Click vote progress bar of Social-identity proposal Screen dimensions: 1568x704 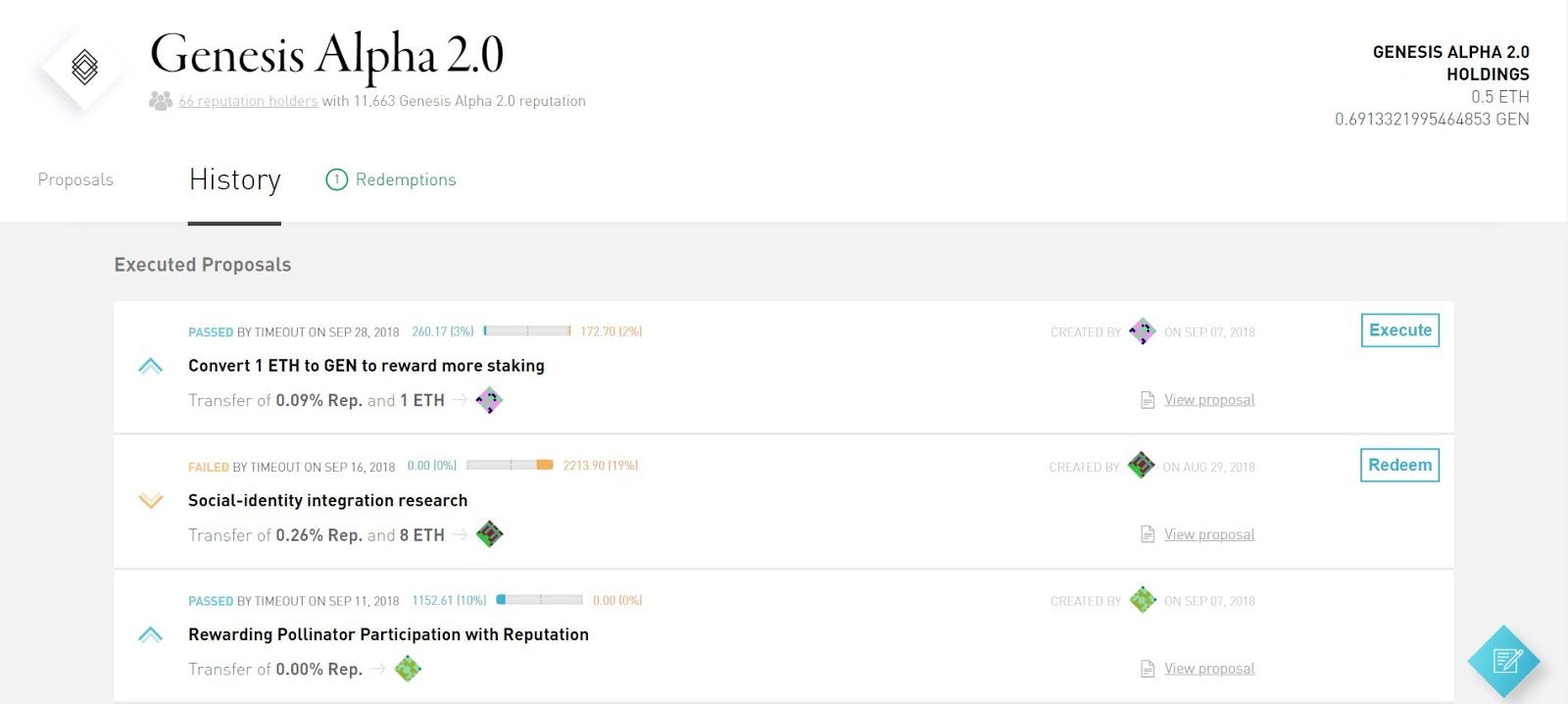click(x=510, y=465)
